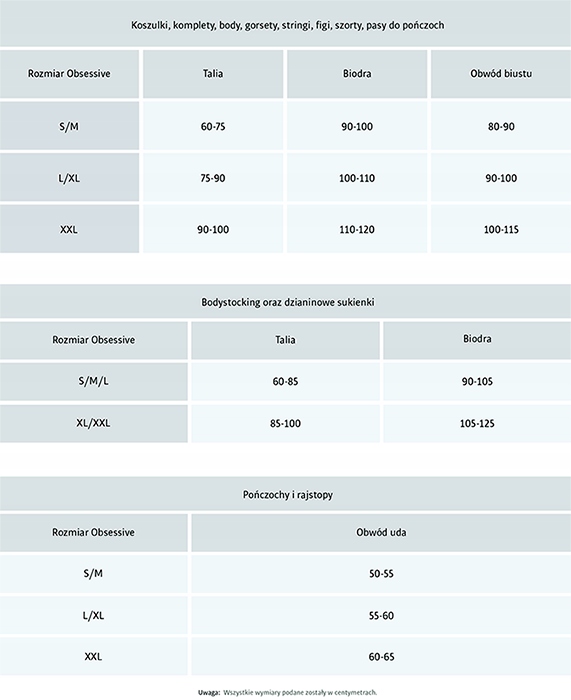Image resolution: width=571 pixels, height=700 pixels.
Task: Click the 50-55 thigh value cell
Action: [x=381, y=573]
